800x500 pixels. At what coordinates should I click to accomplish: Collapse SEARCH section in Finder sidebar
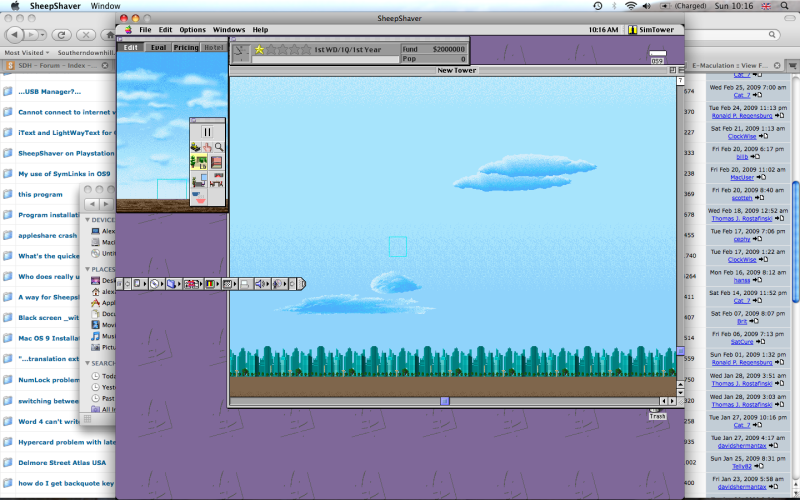88,363
